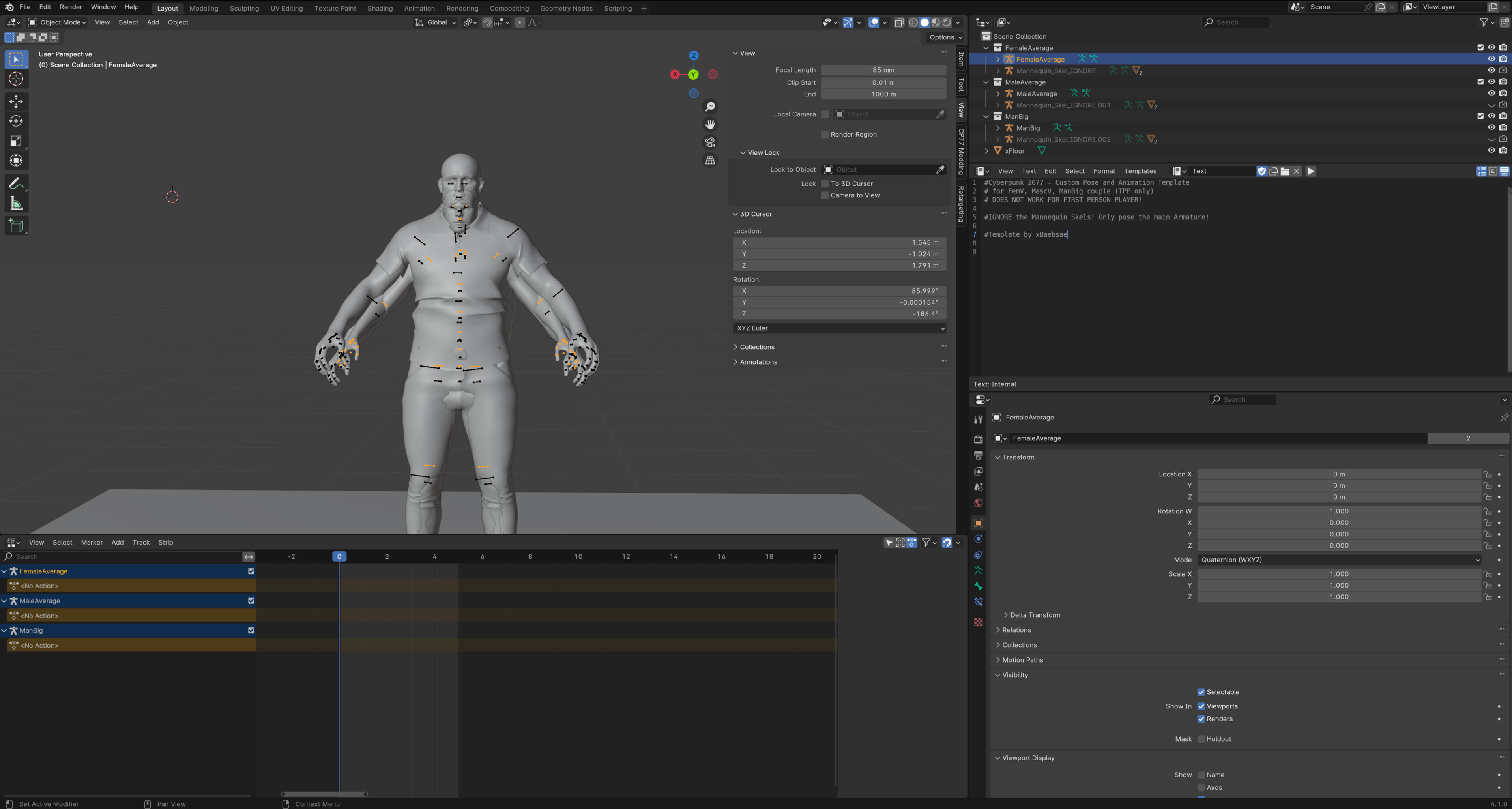Open the Templates menu in text editor
Image resolution: width=1512 pixels, height=809 pixels.
click(1139, 171)
